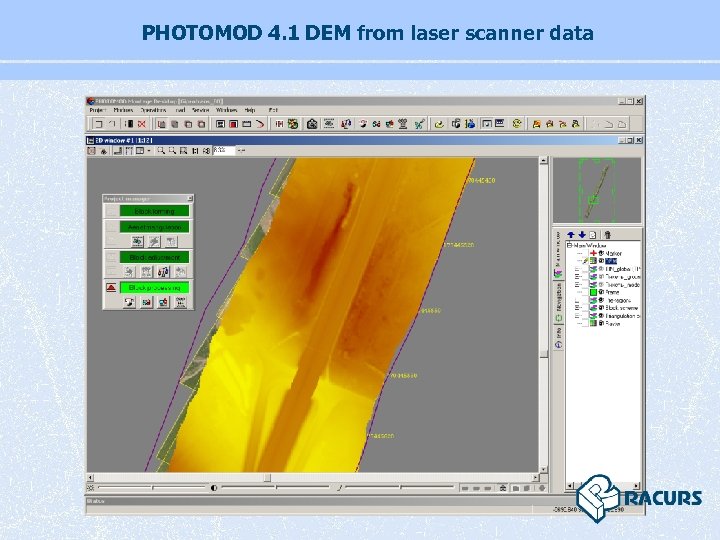This screenshot has height=540, width=720.
Task: Click the red X delete toolbar icon
Action: coord(142,124)
